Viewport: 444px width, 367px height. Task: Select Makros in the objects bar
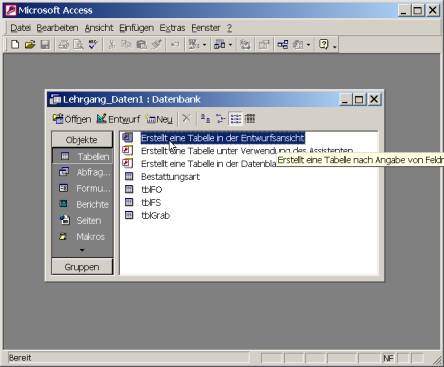(82, 237)
